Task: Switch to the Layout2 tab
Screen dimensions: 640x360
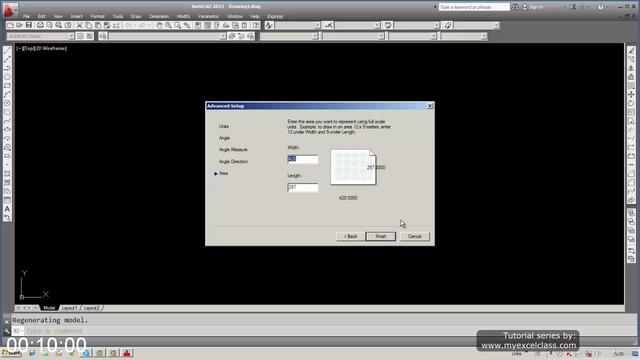Action: click(x=91, y=308)
